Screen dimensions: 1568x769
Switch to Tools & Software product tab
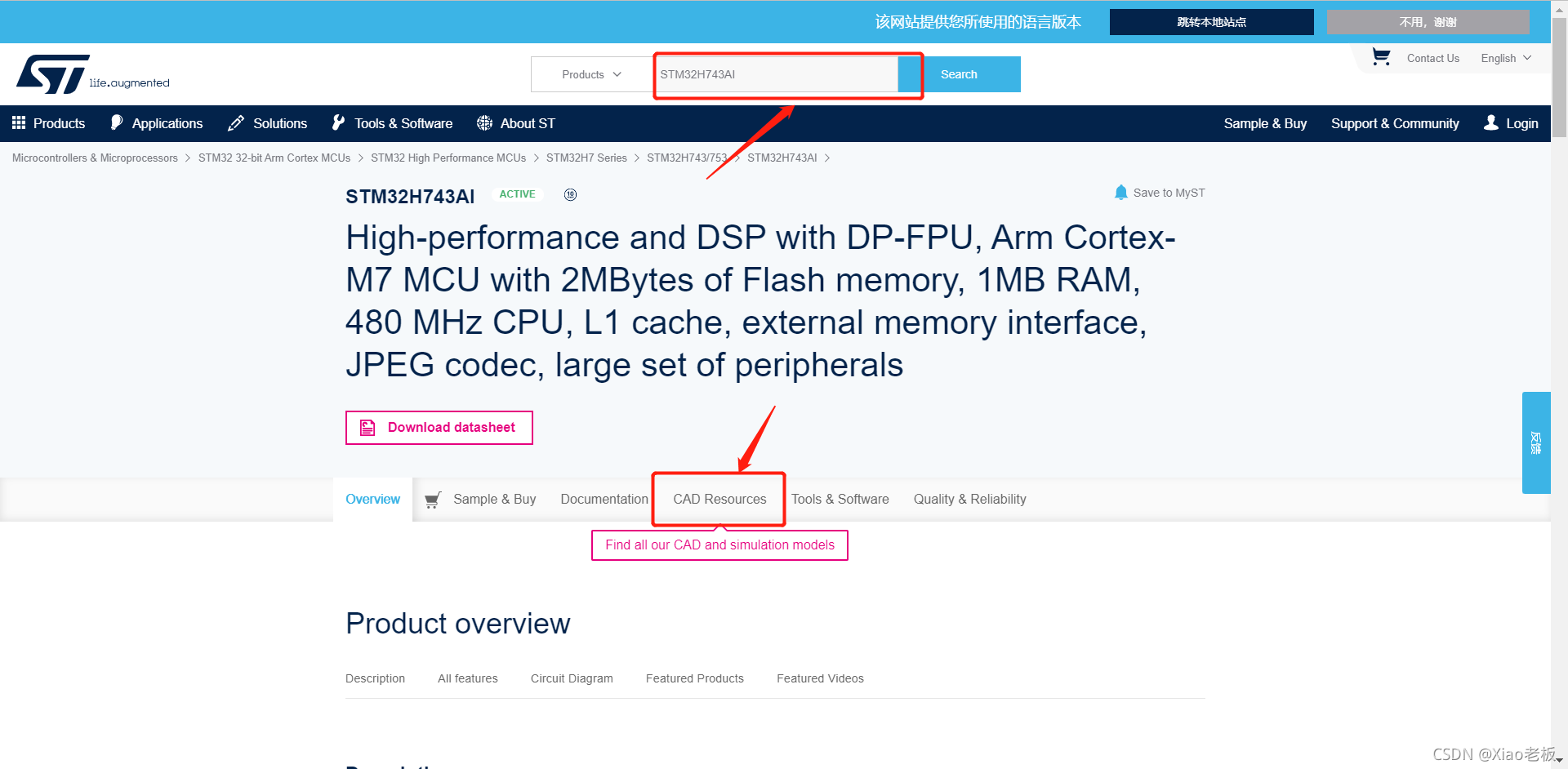(x=840, y=499)
